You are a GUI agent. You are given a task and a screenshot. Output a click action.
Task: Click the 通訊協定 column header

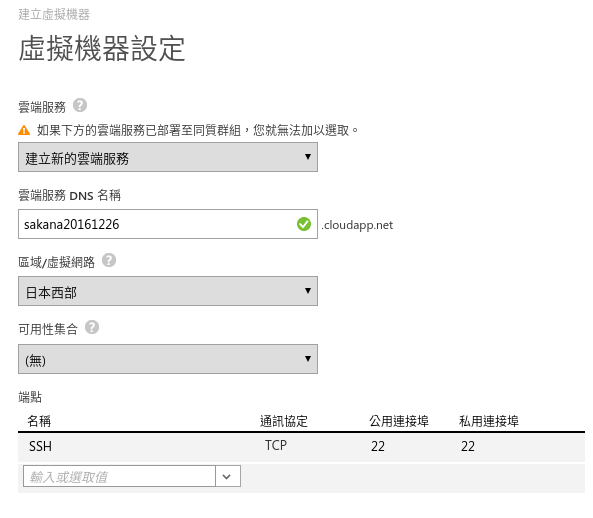[284, 421]
